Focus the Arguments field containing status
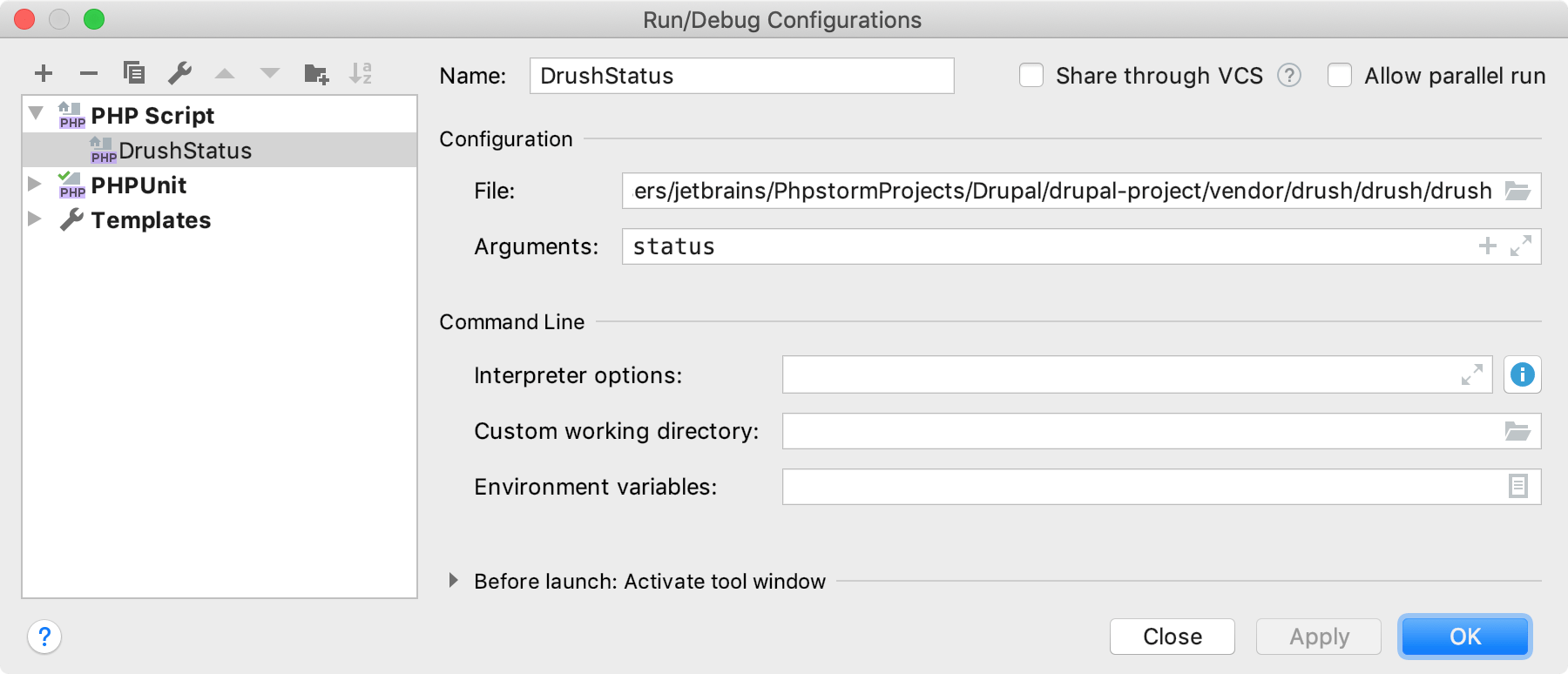 [1082, 246]
